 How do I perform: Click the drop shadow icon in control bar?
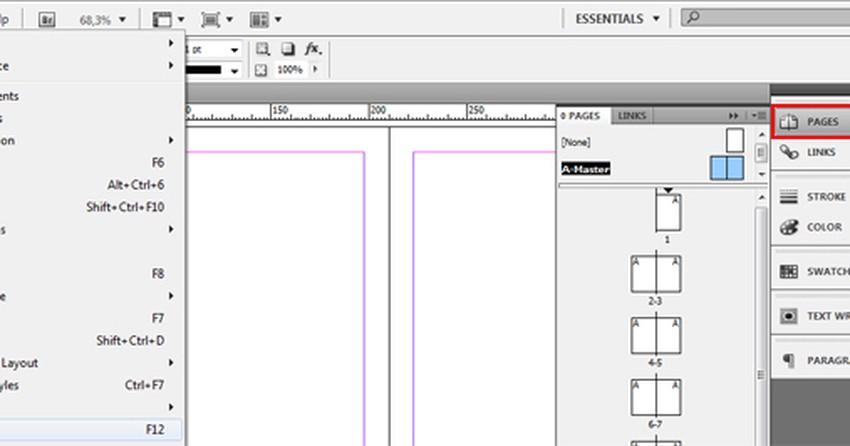pyautogui.click(x=286, y=49)
